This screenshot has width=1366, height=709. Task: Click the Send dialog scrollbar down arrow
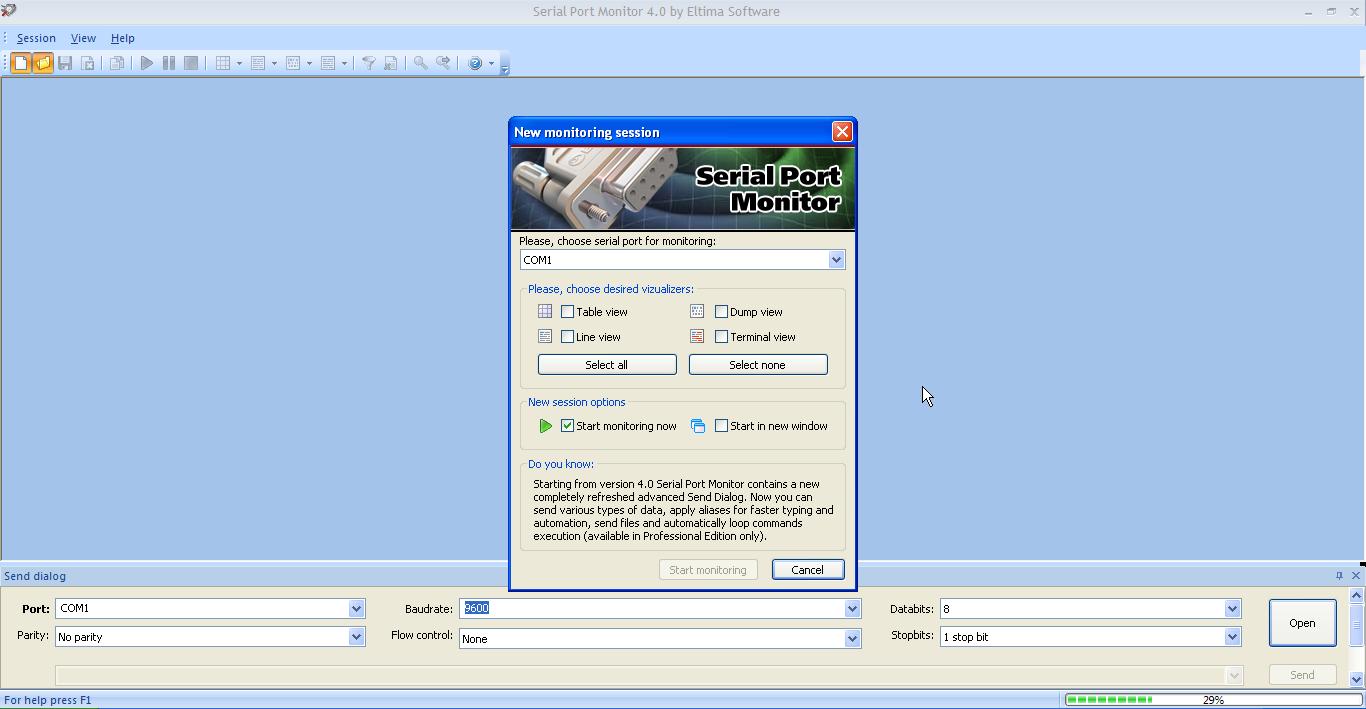pos(1356,679)
